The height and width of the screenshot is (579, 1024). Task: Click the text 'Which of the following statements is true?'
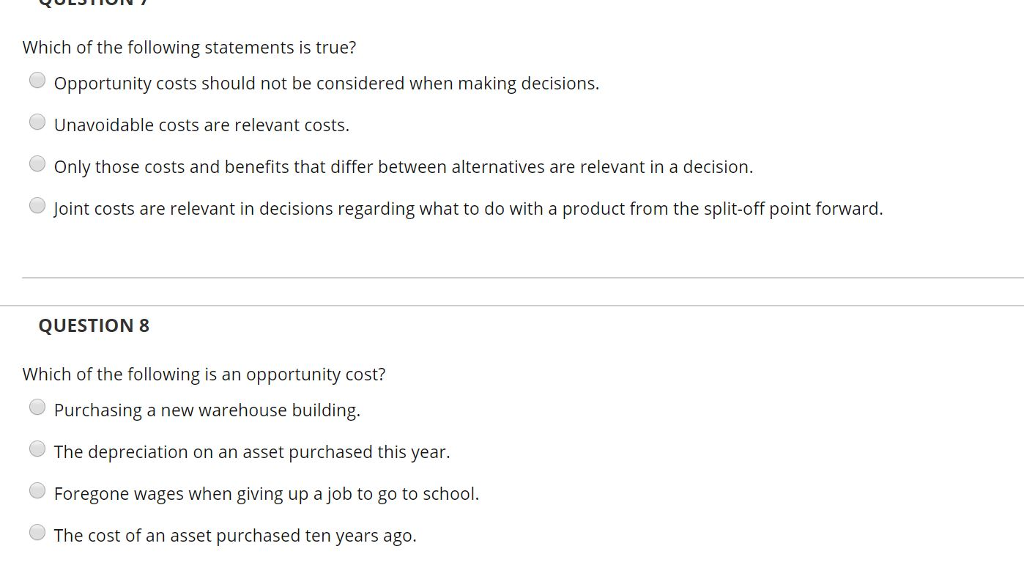point(188,47)
